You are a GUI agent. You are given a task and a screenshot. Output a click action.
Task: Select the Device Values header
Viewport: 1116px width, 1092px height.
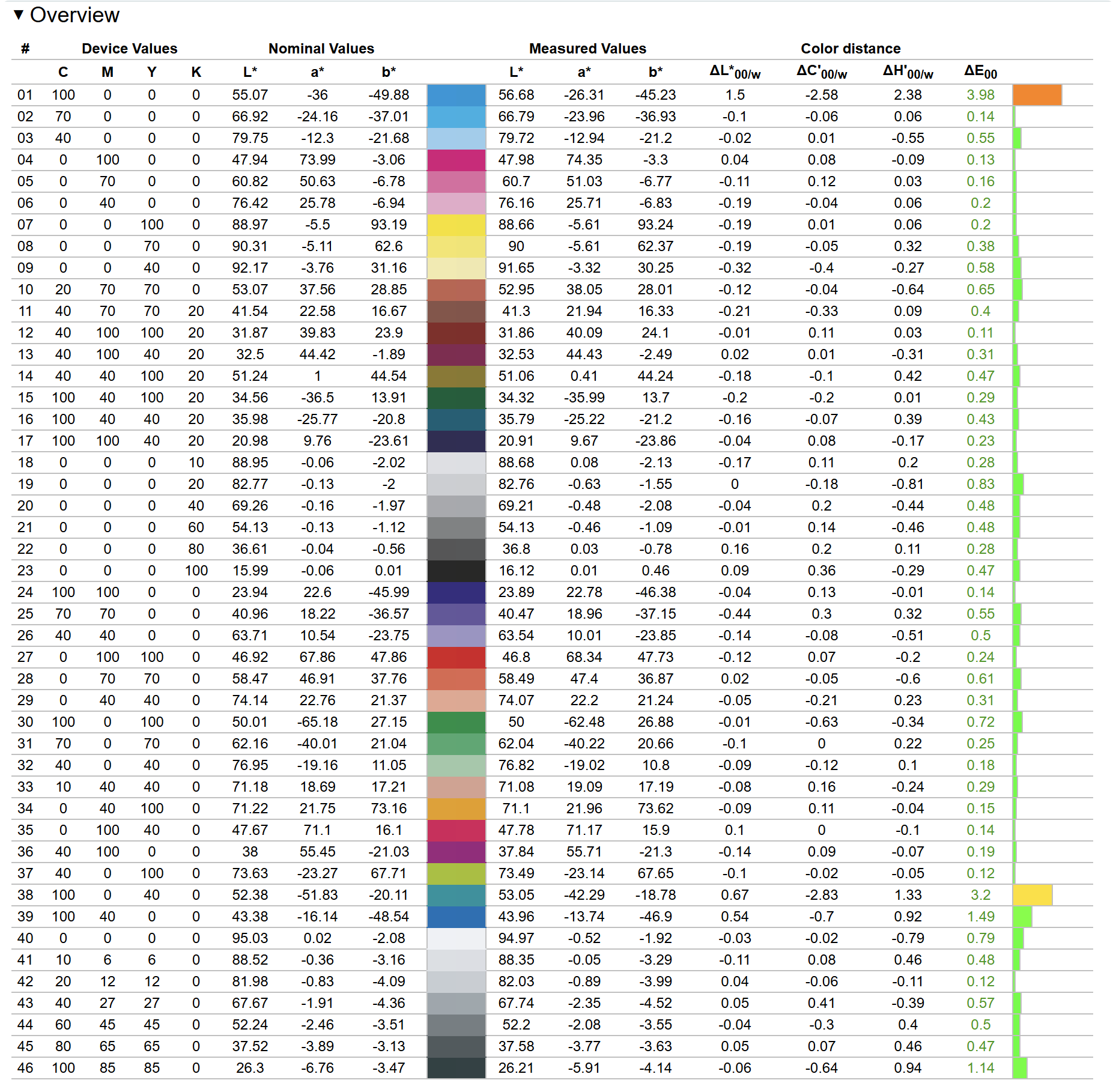(129, 49)
